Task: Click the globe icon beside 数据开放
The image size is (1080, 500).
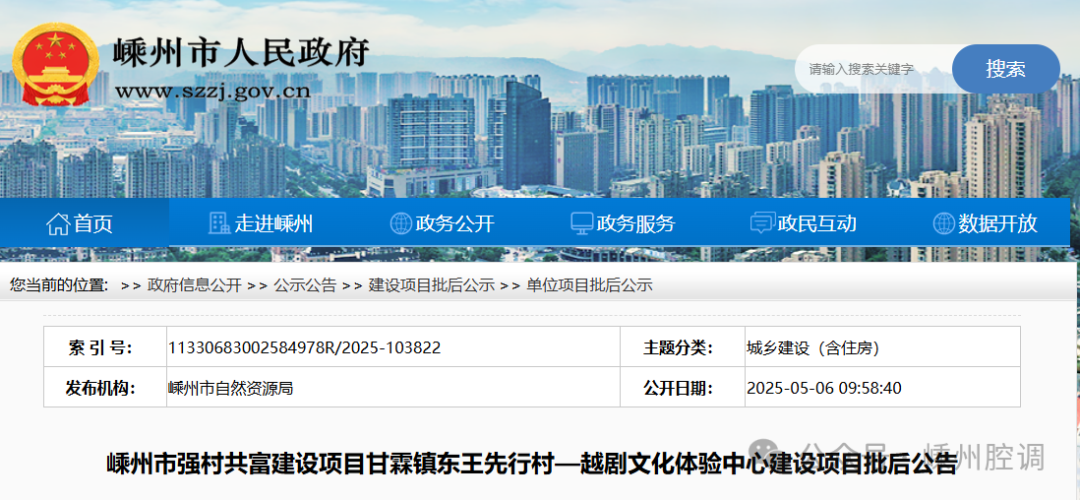Action: coord(943,224)
